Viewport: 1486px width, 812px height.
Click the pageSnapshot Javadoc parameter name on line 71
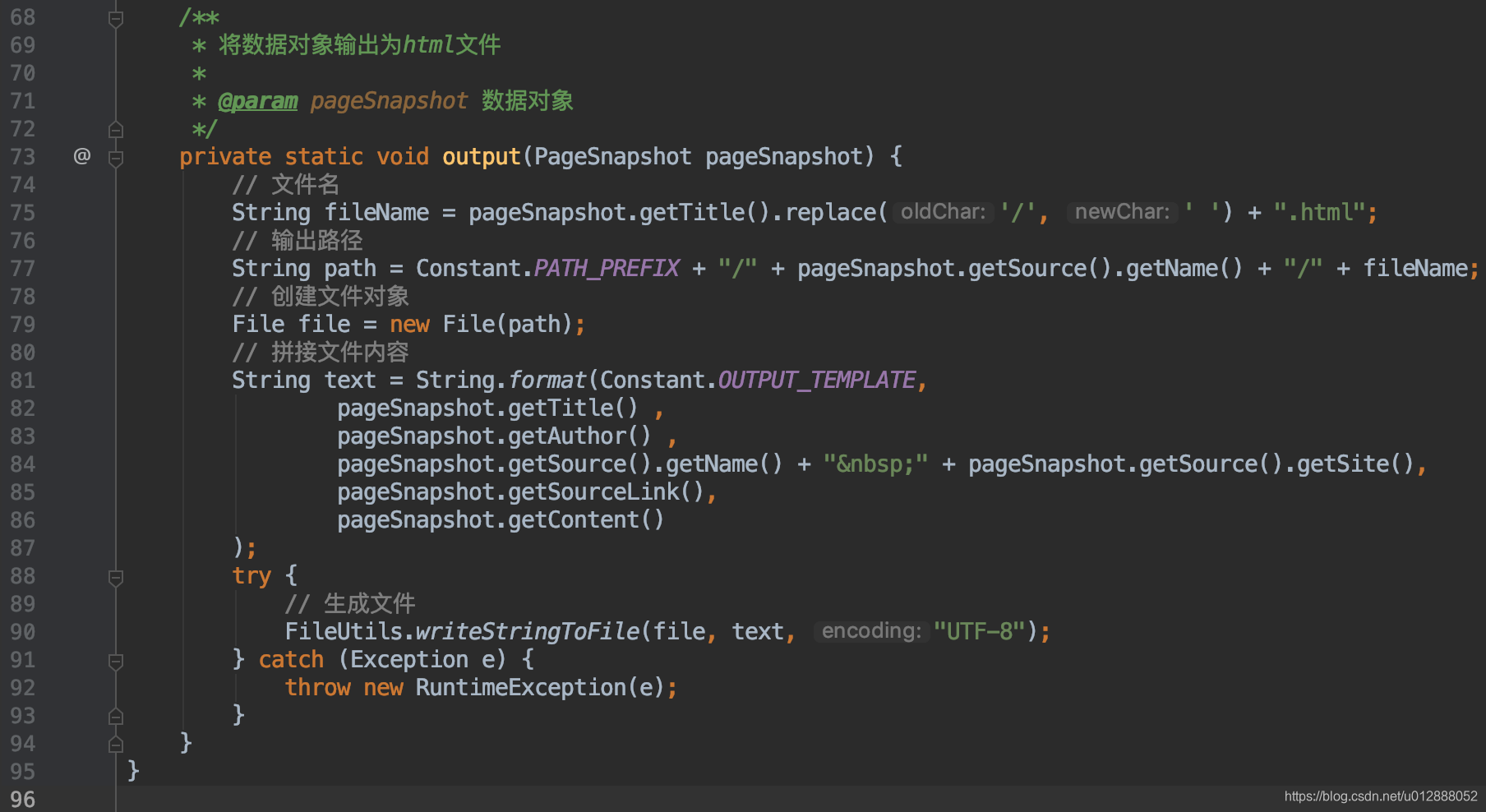click(390, 101)
